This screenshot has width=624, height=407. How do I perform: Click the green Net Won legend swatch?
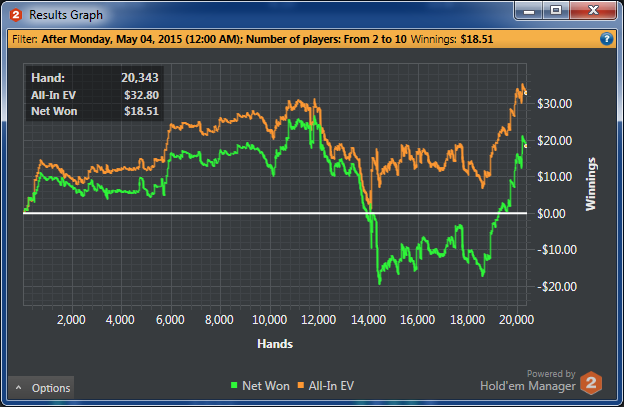tap(234, 385)
